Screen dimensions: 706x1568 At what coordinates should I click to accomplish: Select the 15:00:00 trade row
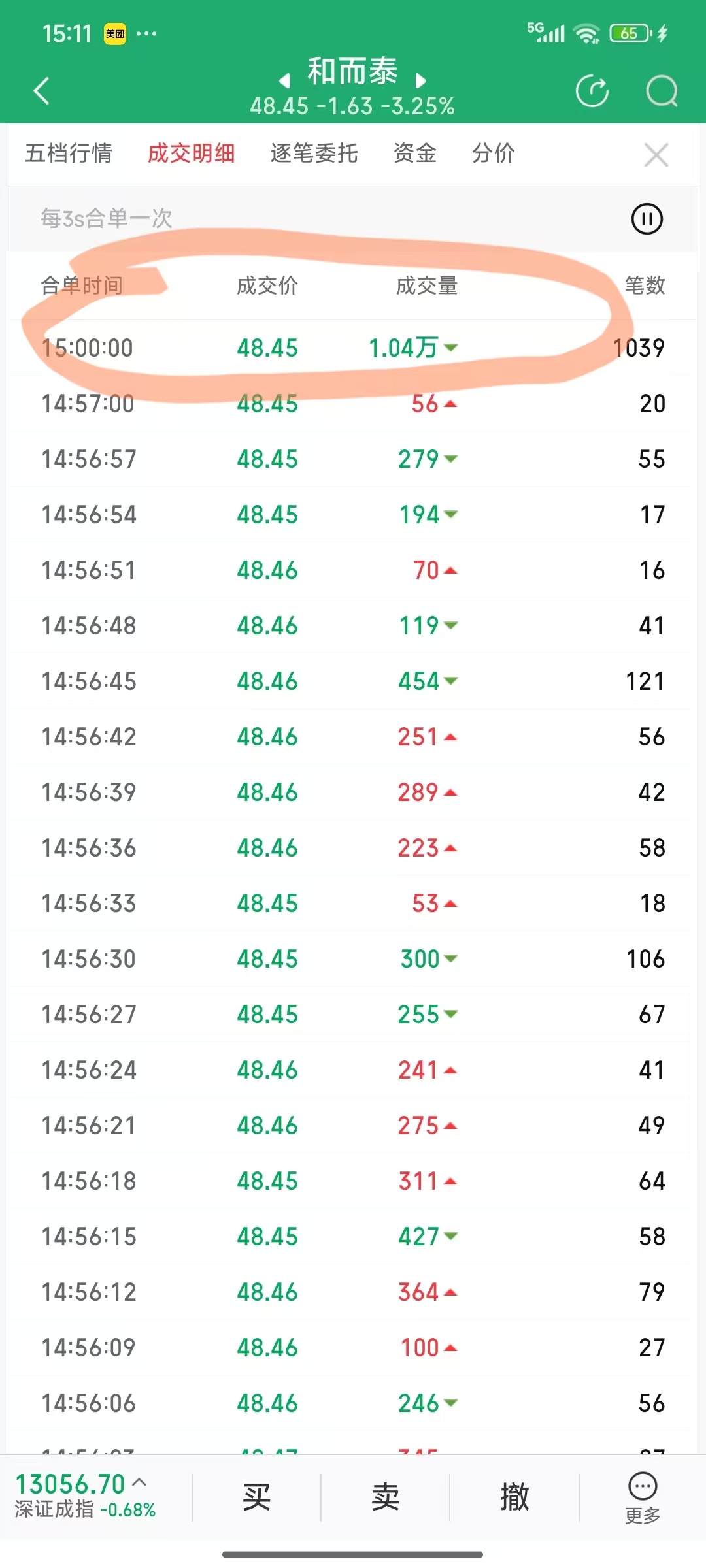(353, 348)
